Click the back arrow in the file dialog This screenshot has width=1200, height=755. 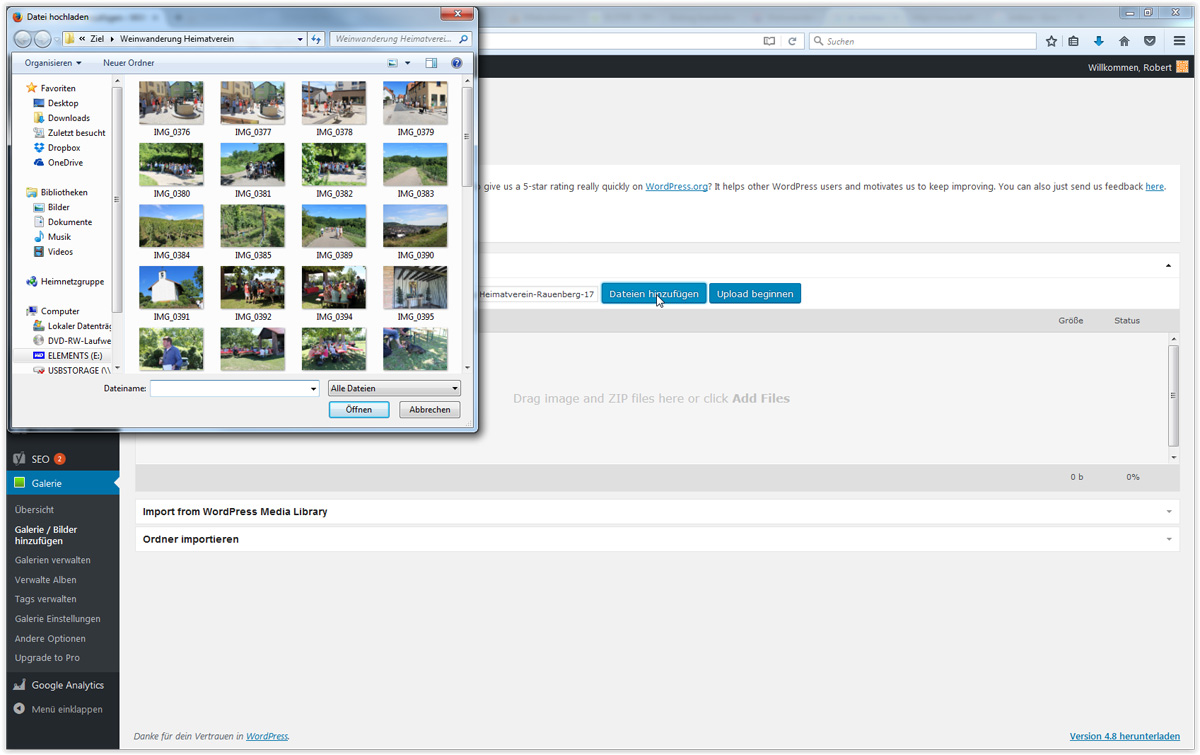point(23,39)
